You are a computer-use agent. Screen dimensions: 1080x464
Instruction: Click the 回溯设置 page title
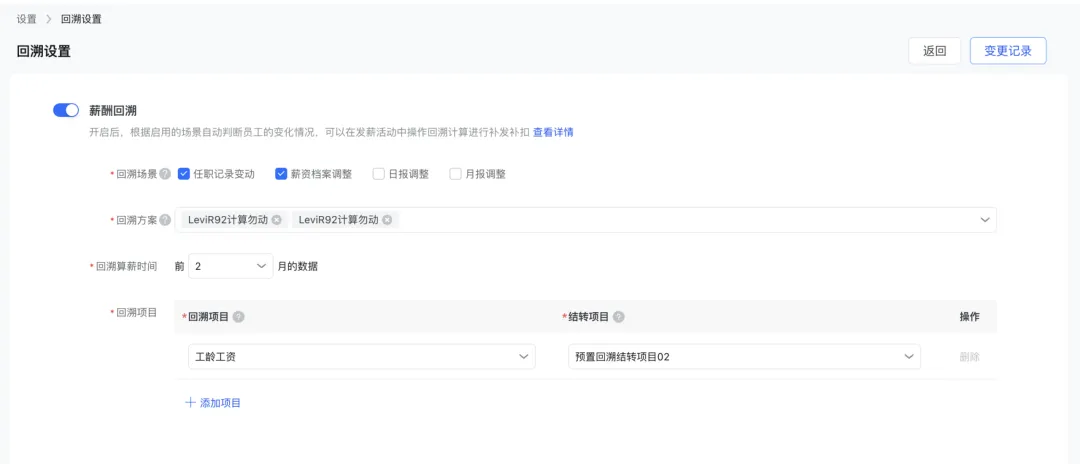point(43,51)
